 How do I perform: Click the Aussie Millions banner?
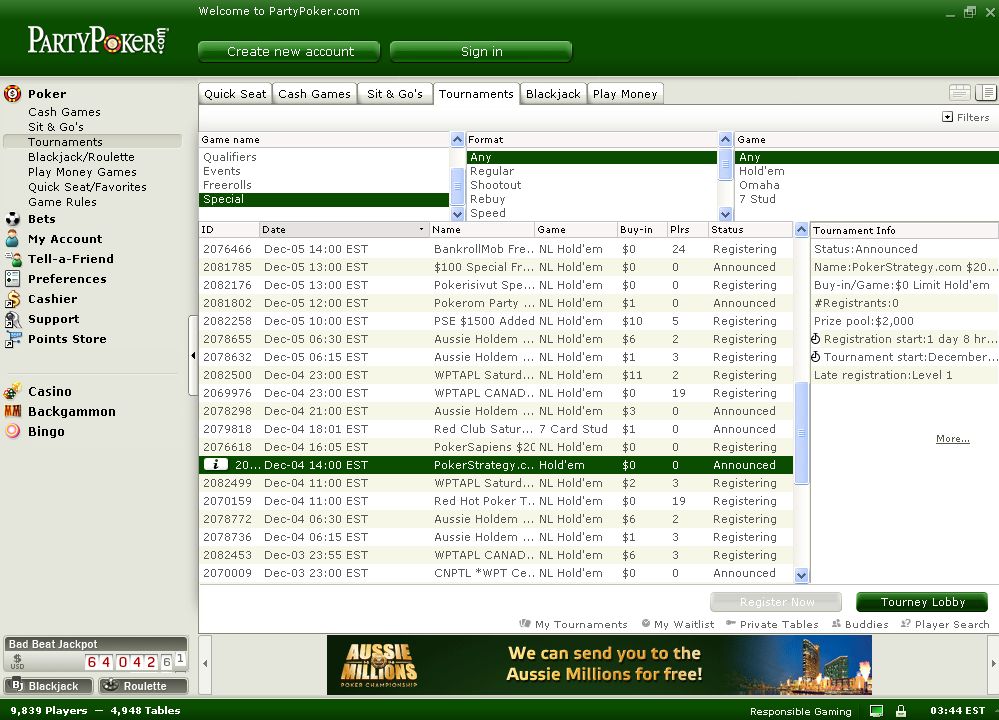click(x=599, y=665)
